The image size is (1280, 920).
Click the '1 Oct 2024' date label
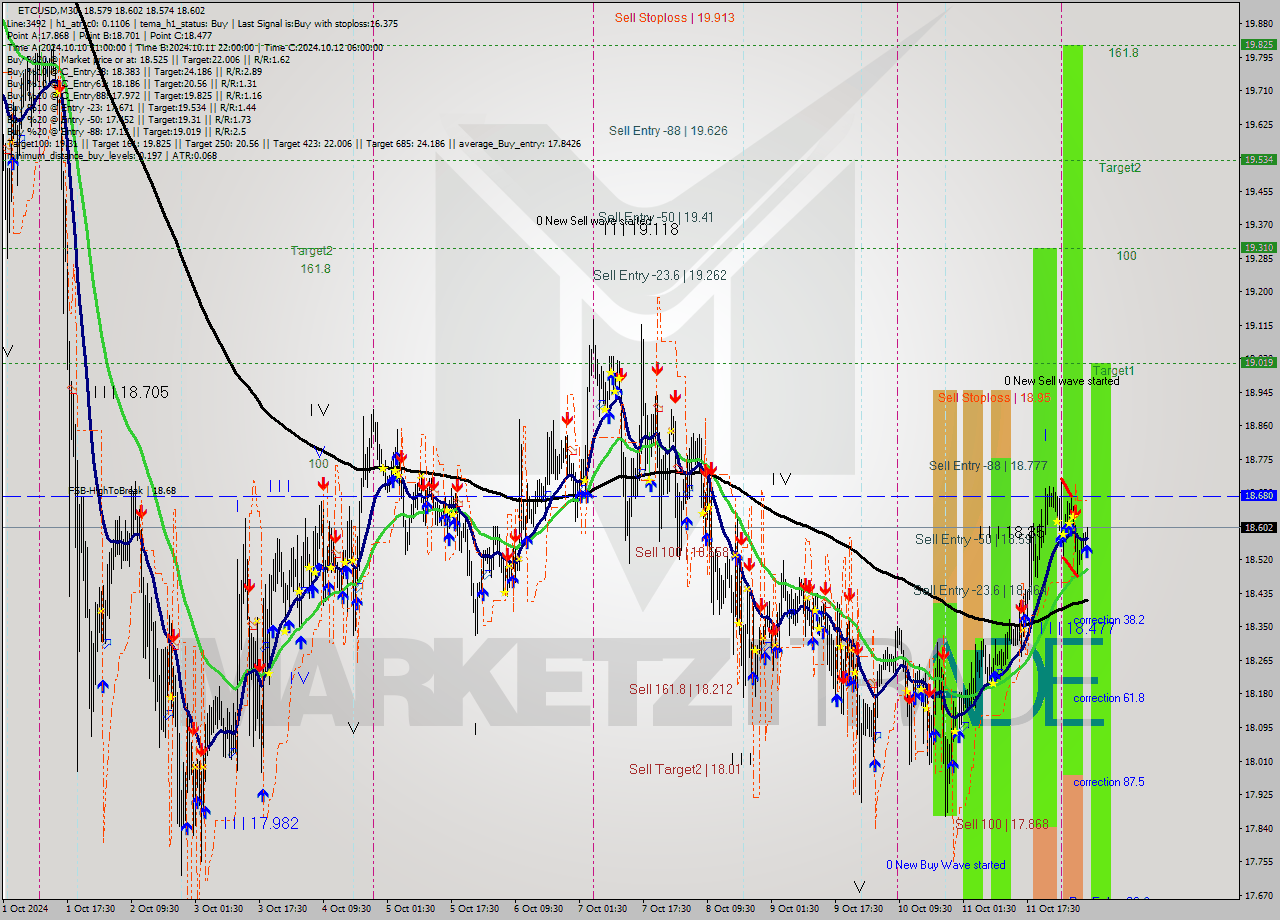pyautogui.click(x=25, y=909)
